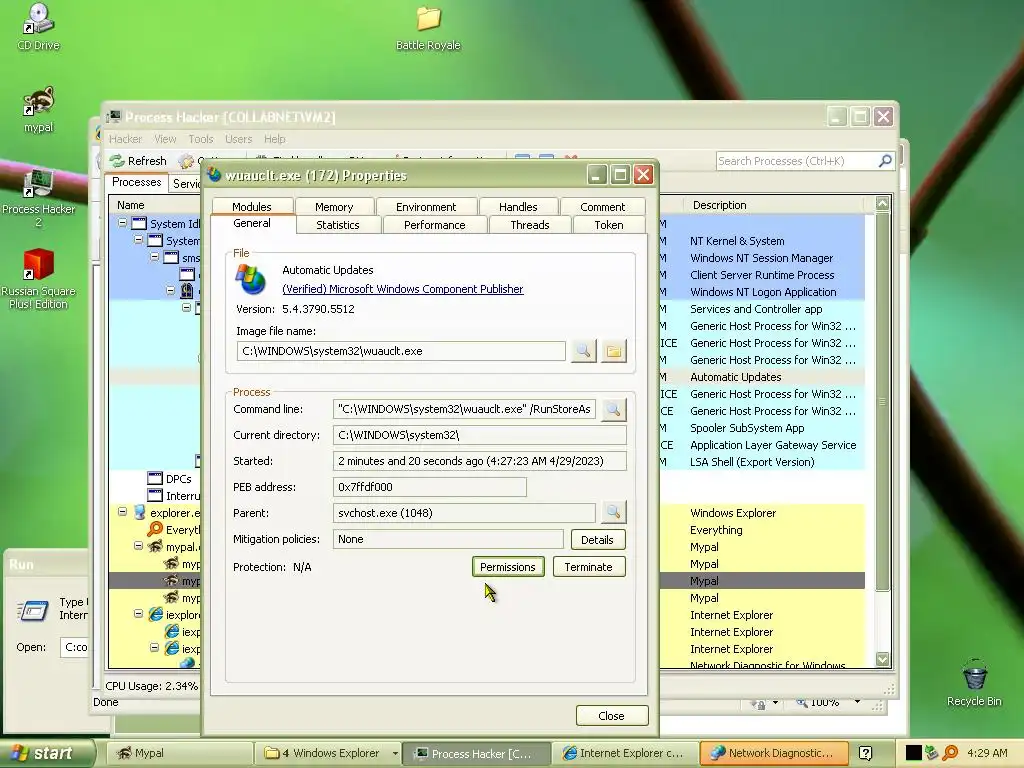1024x768 pixels.
Task: Select the explorer.exe process icon in tree
Action: click(x=139, y=513)
